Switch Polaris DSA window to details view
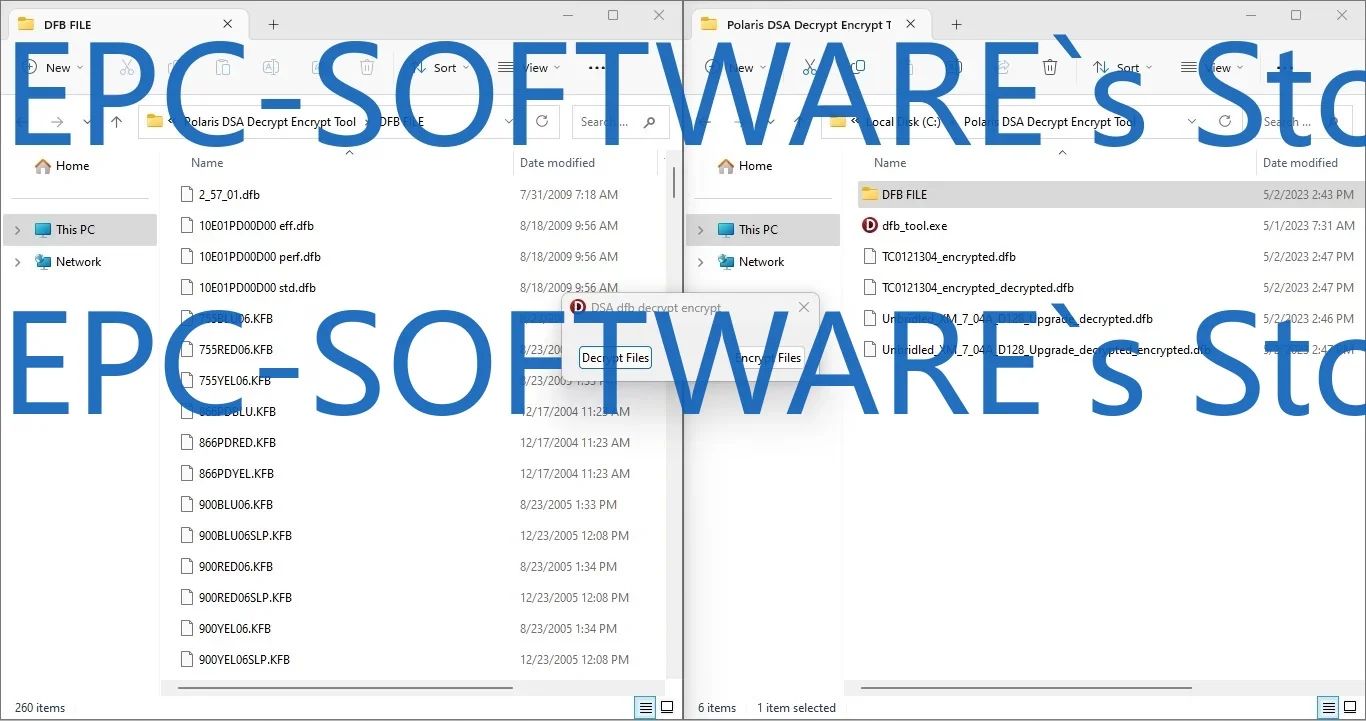The image size is (1366, 721). pyautogui.click(x=1329, y=707)
